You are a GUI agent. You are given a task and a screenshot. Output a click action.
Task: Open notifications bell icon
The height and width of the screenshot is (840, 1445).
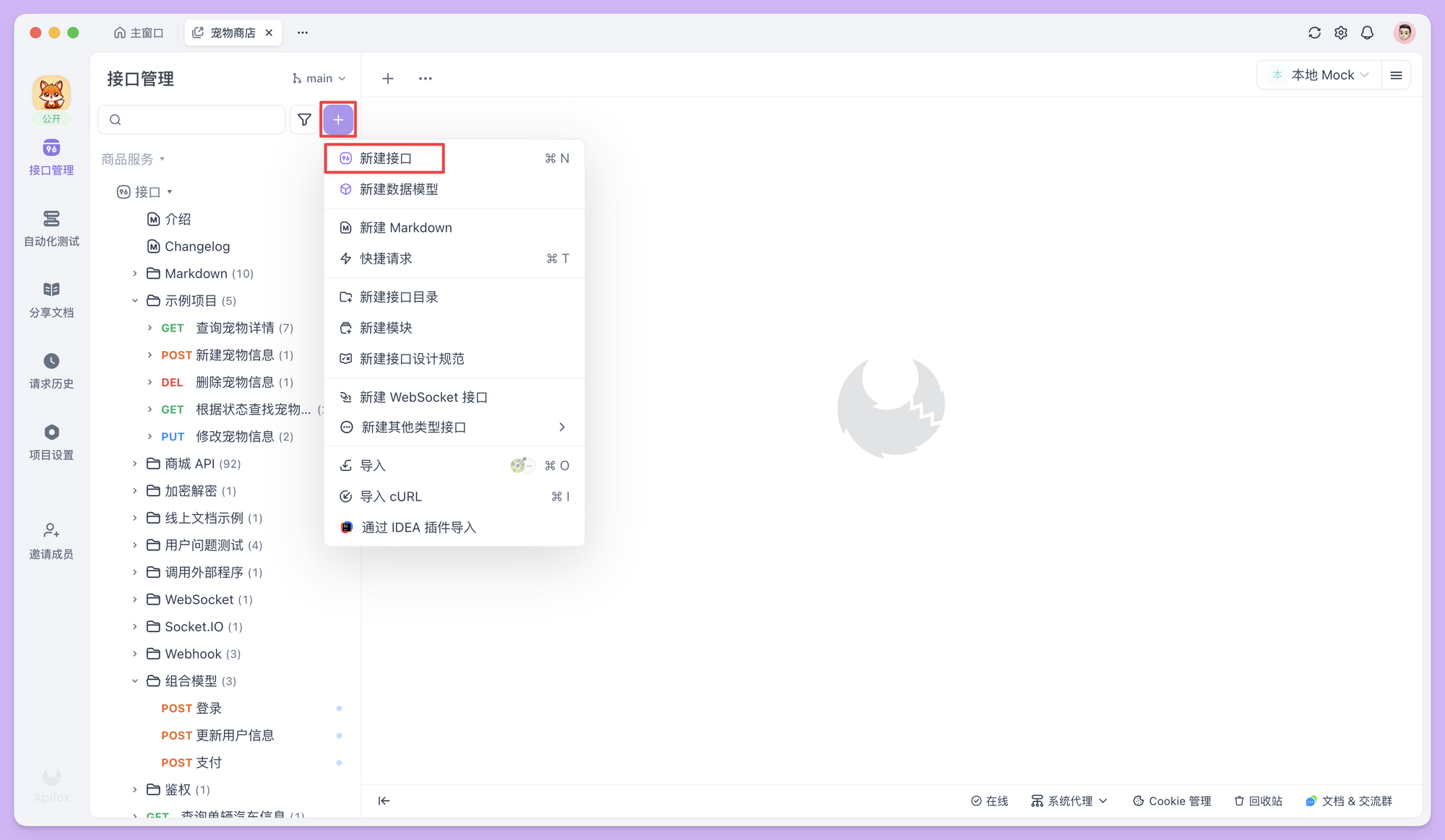(x=1367, y=33)
